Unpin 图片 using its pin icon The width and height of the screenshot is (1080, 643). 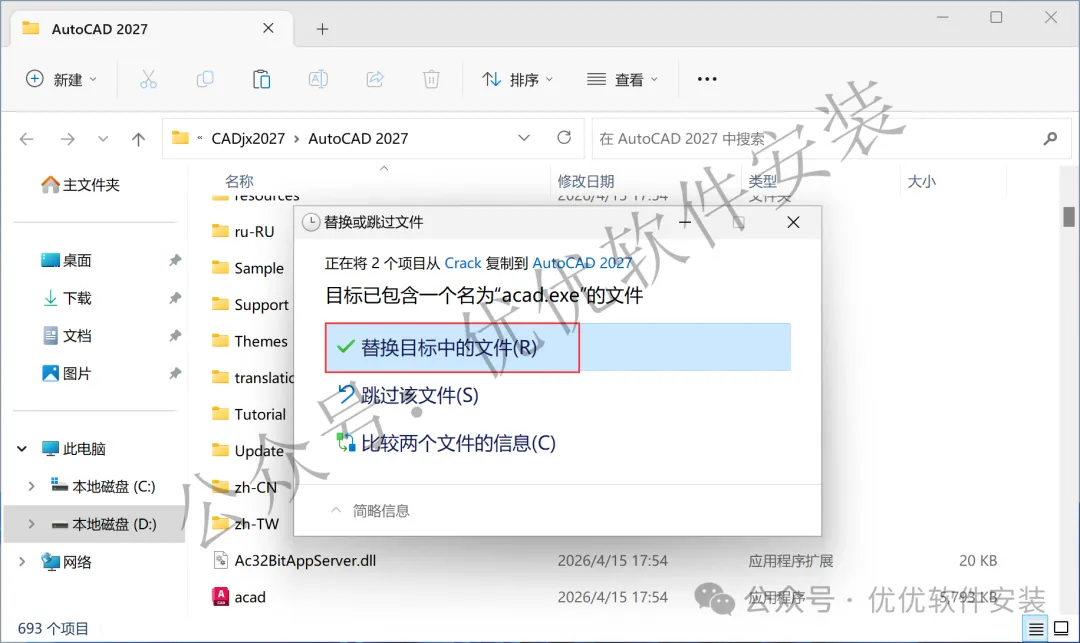[175, 373]
